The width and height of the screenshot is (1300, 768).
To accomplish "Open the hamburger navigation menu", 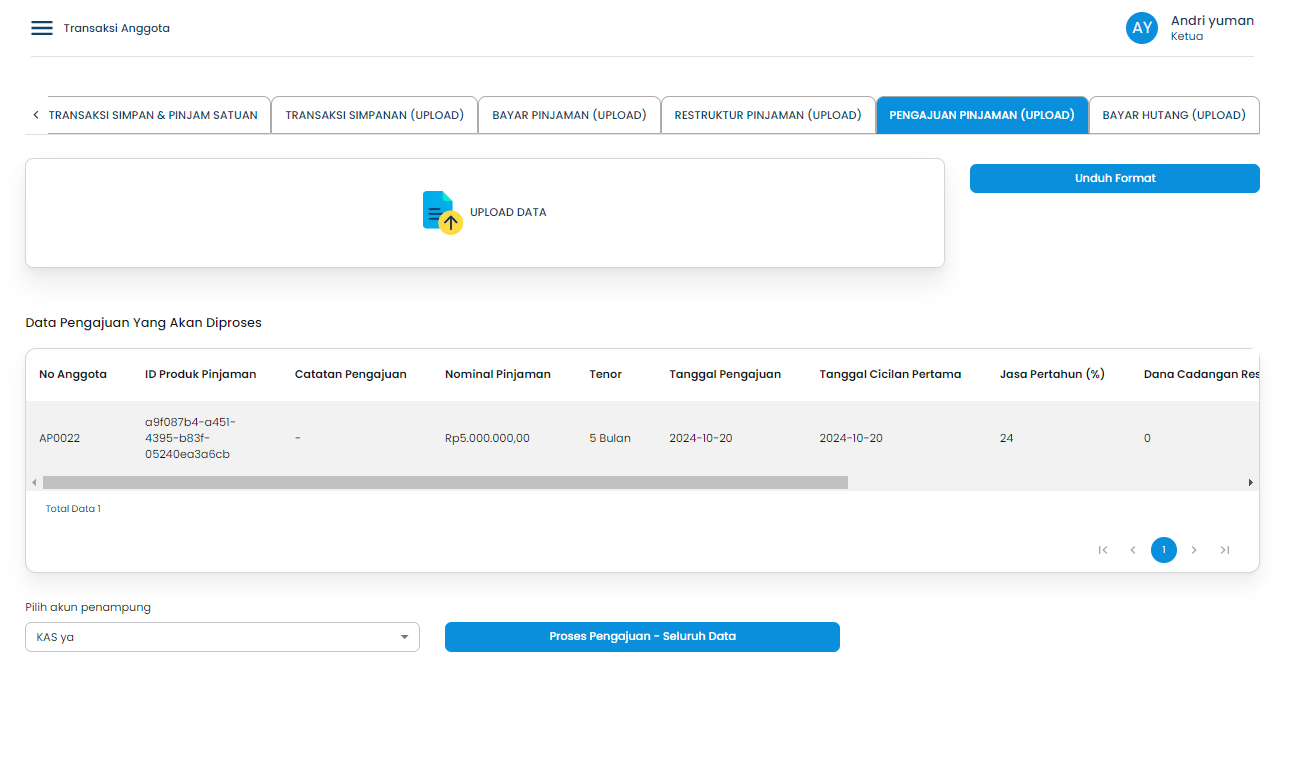I will pos(41,28).
